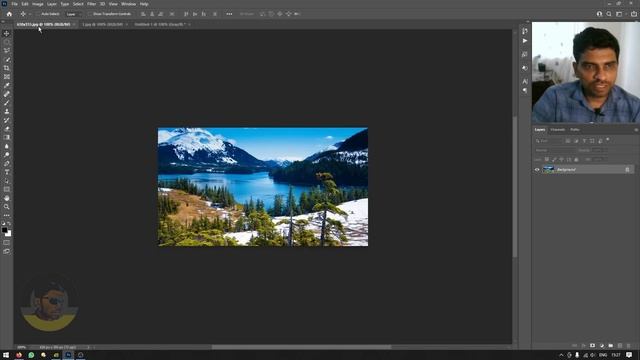The height and width of the screenshot is (360, 640).
Task: Open the workspace switcher icon
Action: [619, 14]
